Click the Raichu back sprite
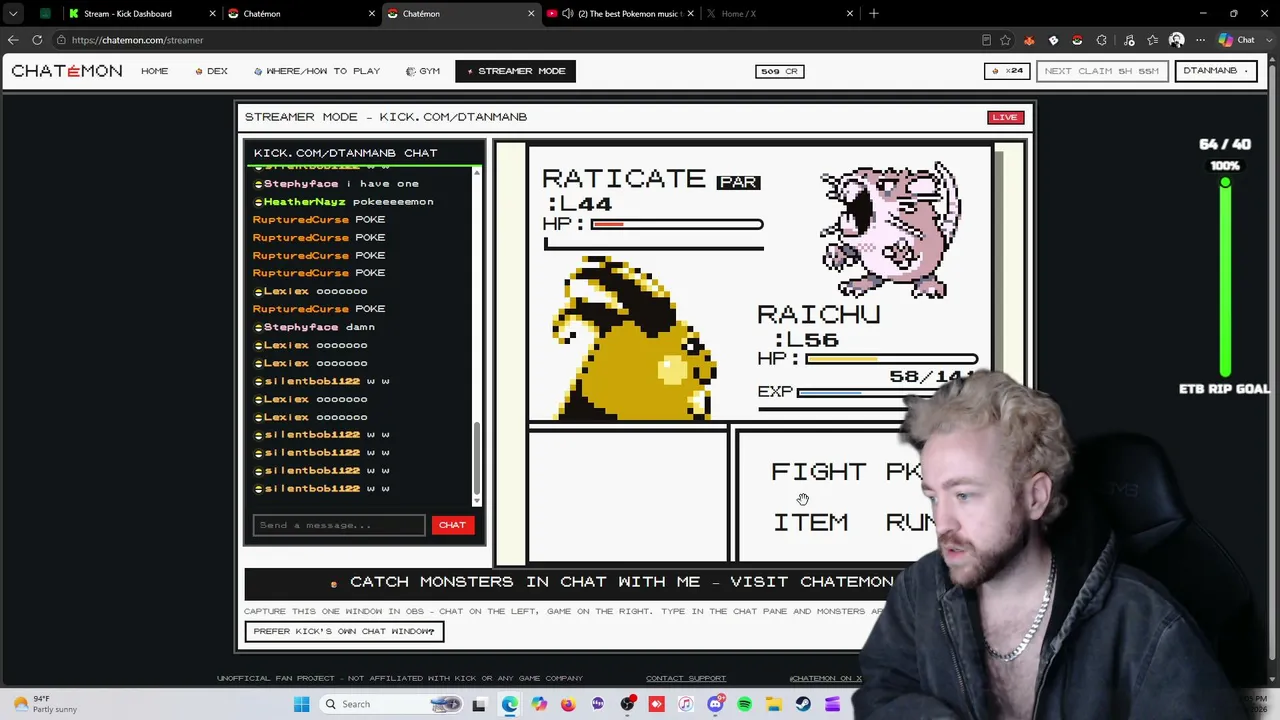The height and width of the screenshot is (720, 1280). 634,338
